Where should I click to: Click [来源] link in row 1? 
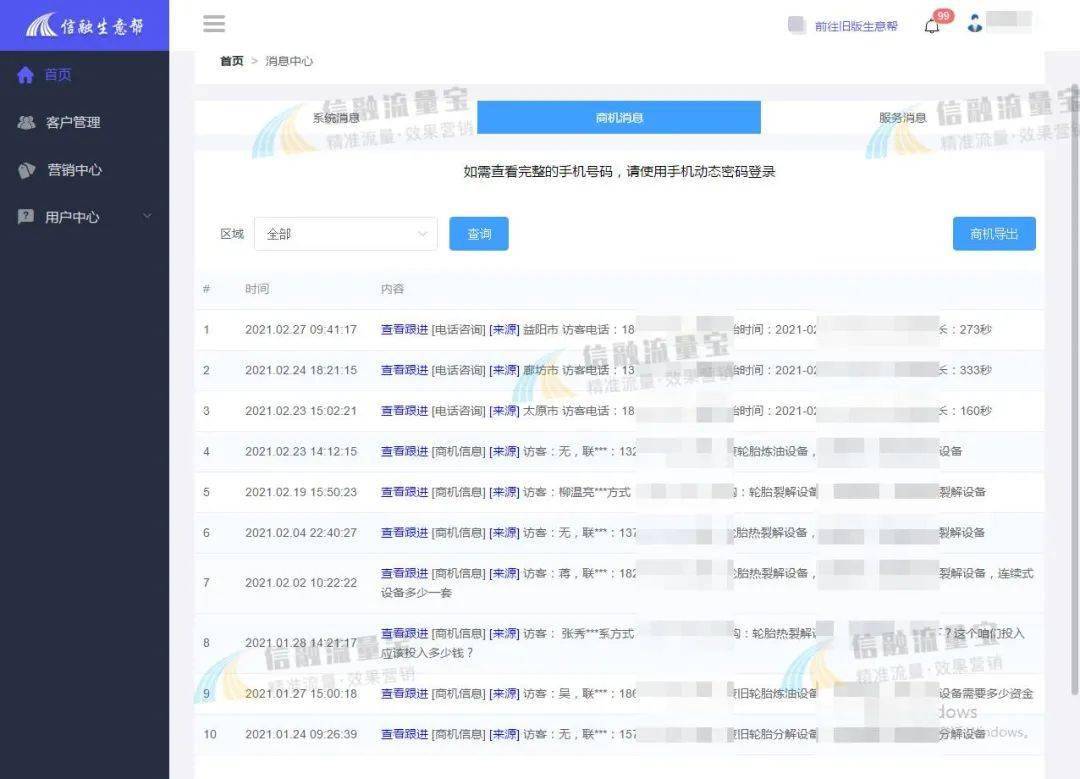[x=504, y=330]
